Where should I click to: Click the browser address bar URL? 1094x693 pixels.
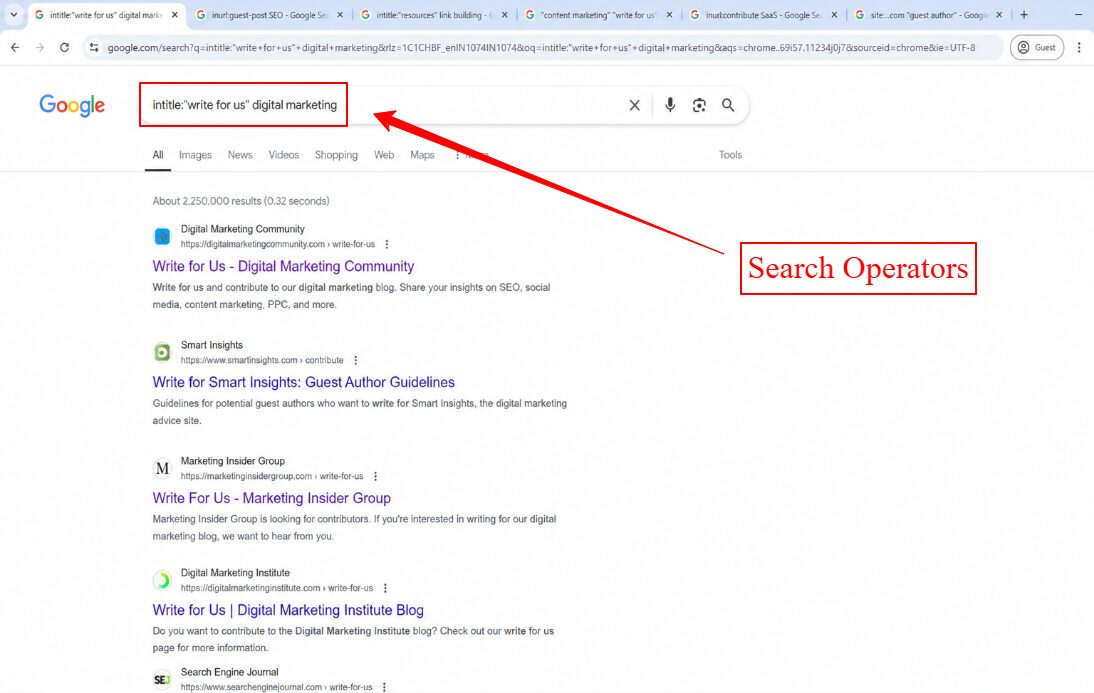[541, 47]
